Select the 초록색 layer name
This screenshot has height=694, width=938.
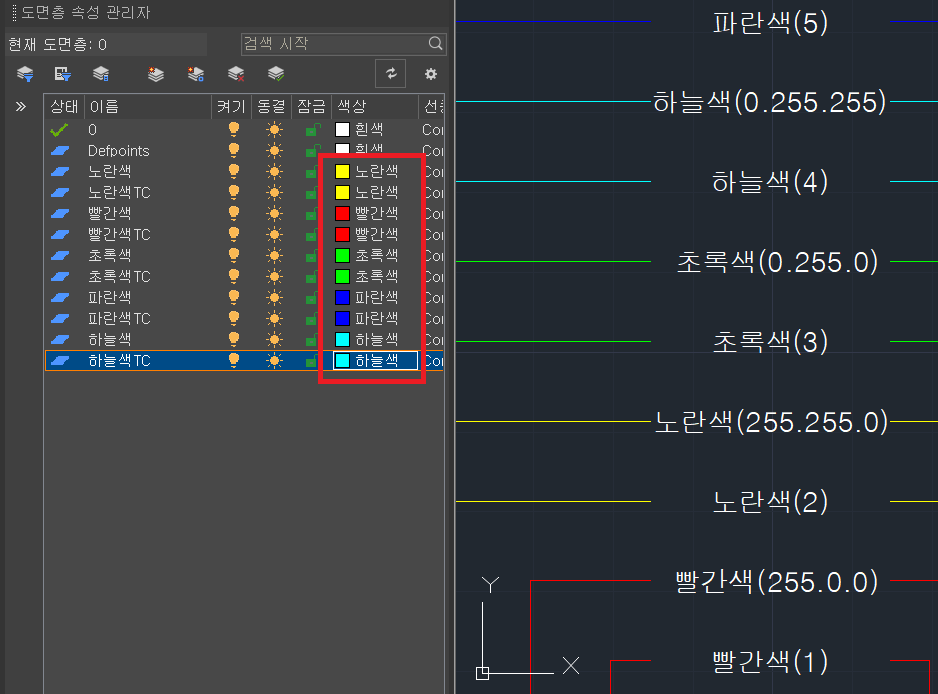point(109,255)
